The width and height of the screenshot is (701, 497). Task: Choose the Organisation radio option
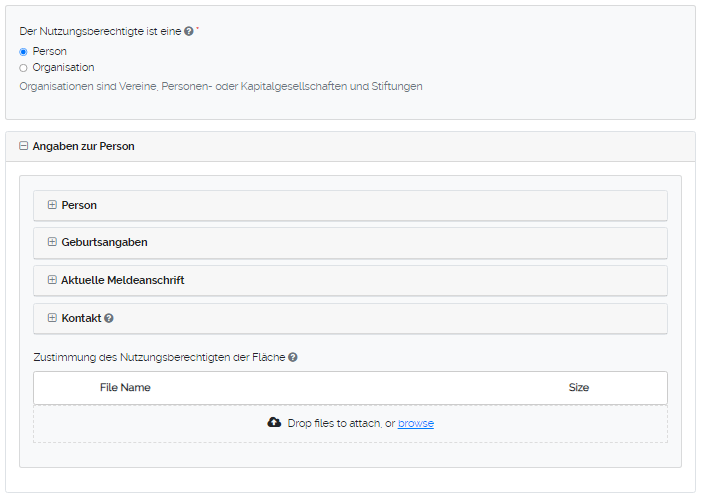(24, 68)
